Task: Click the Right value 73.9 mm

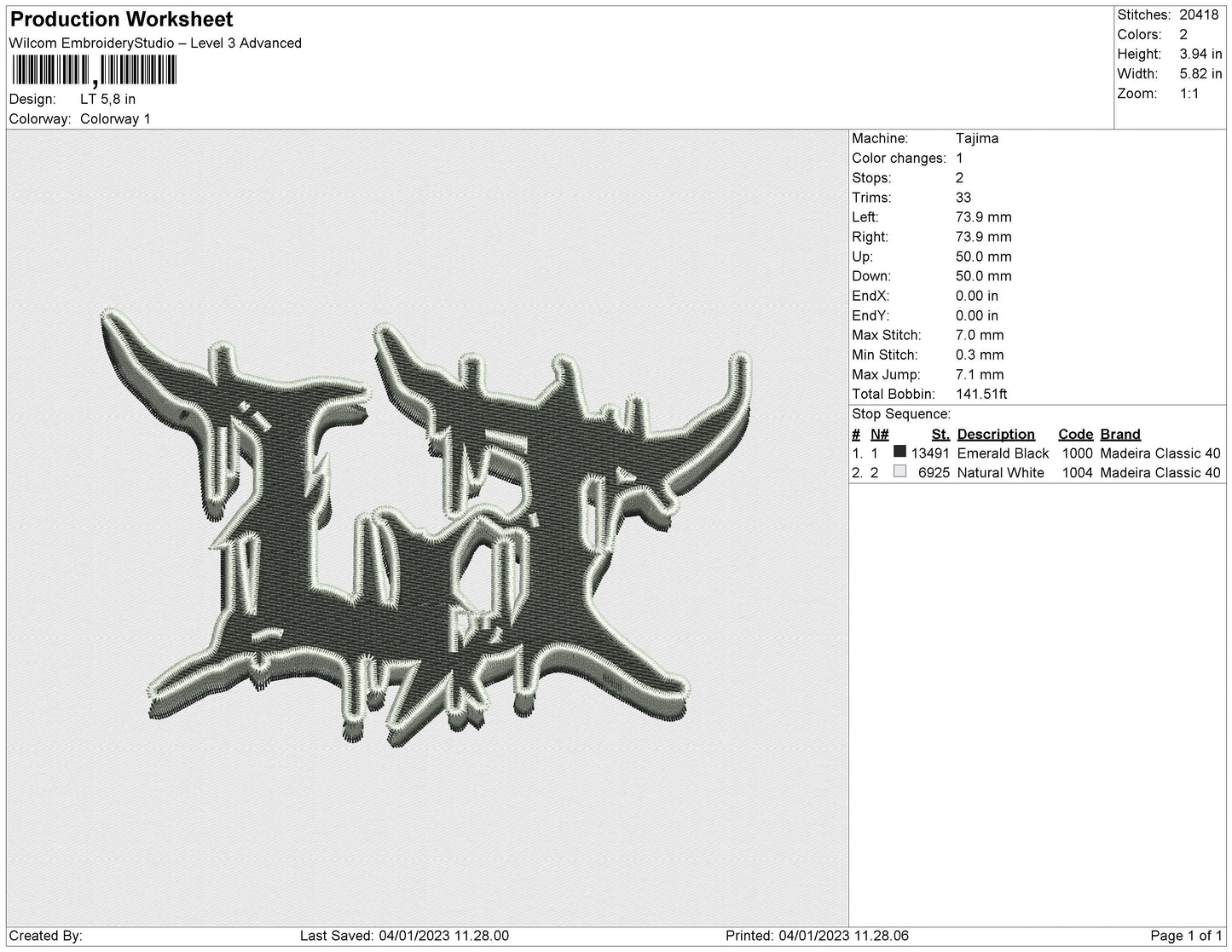Action: [x=984, y=236]
